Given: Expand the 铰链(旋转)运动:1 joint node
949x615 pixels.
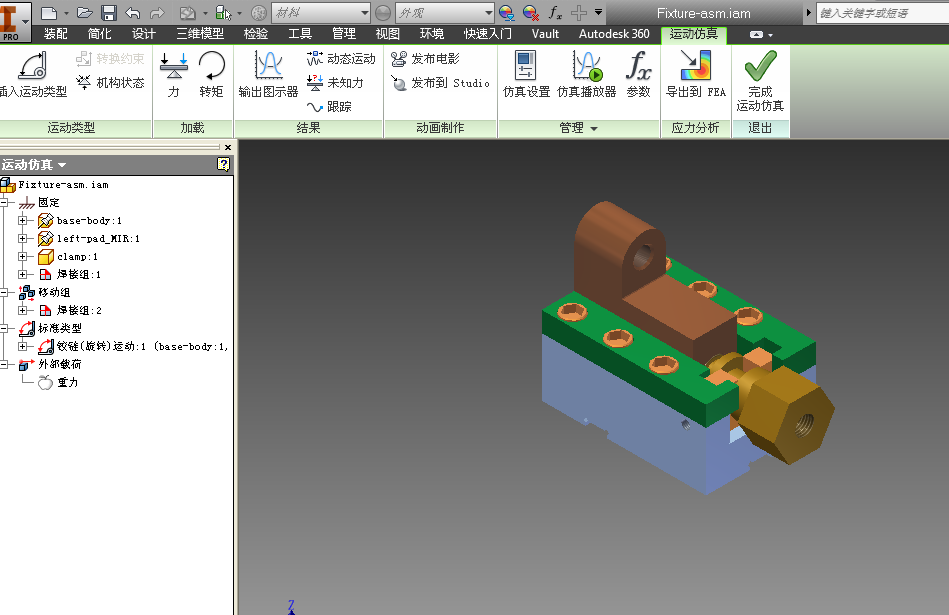Looking at the screenshot, I should 22,346.
